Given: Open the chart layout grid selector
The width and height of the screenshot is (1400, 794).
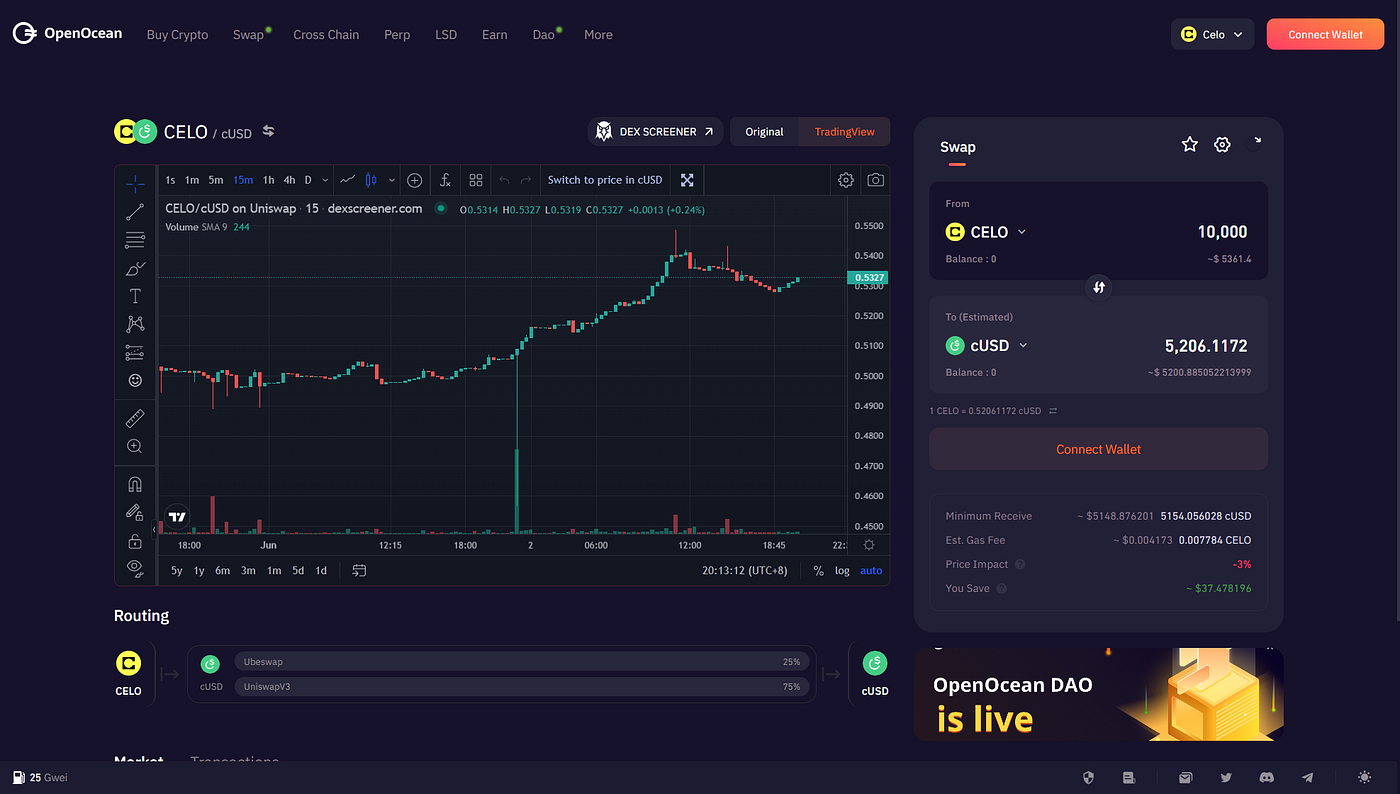Looking at the screenshot, I should (x=476, y=180).
